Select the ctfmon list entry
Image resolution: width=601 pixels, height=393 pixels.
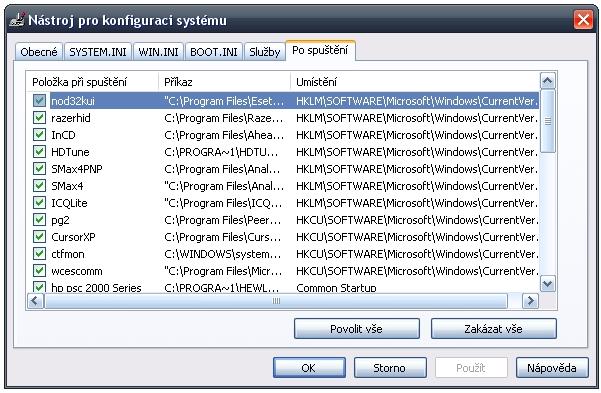[68, 254]
